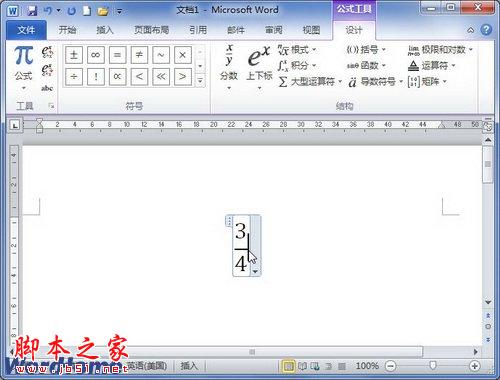Open zoom dialog from 100% label
500x380 pixels.
(367, 366)
